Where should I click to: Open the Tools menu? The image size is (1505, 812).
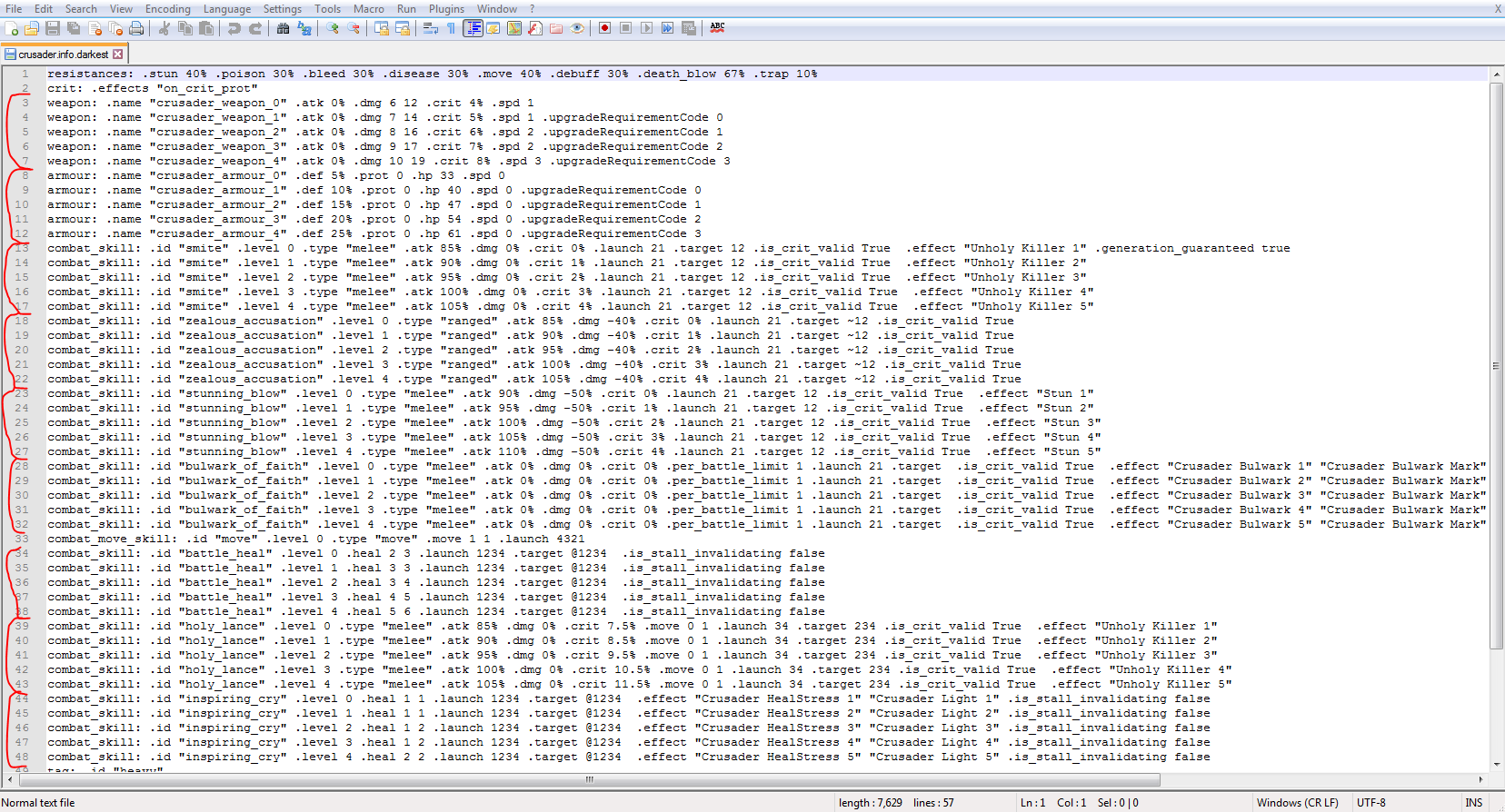[328, 9]
